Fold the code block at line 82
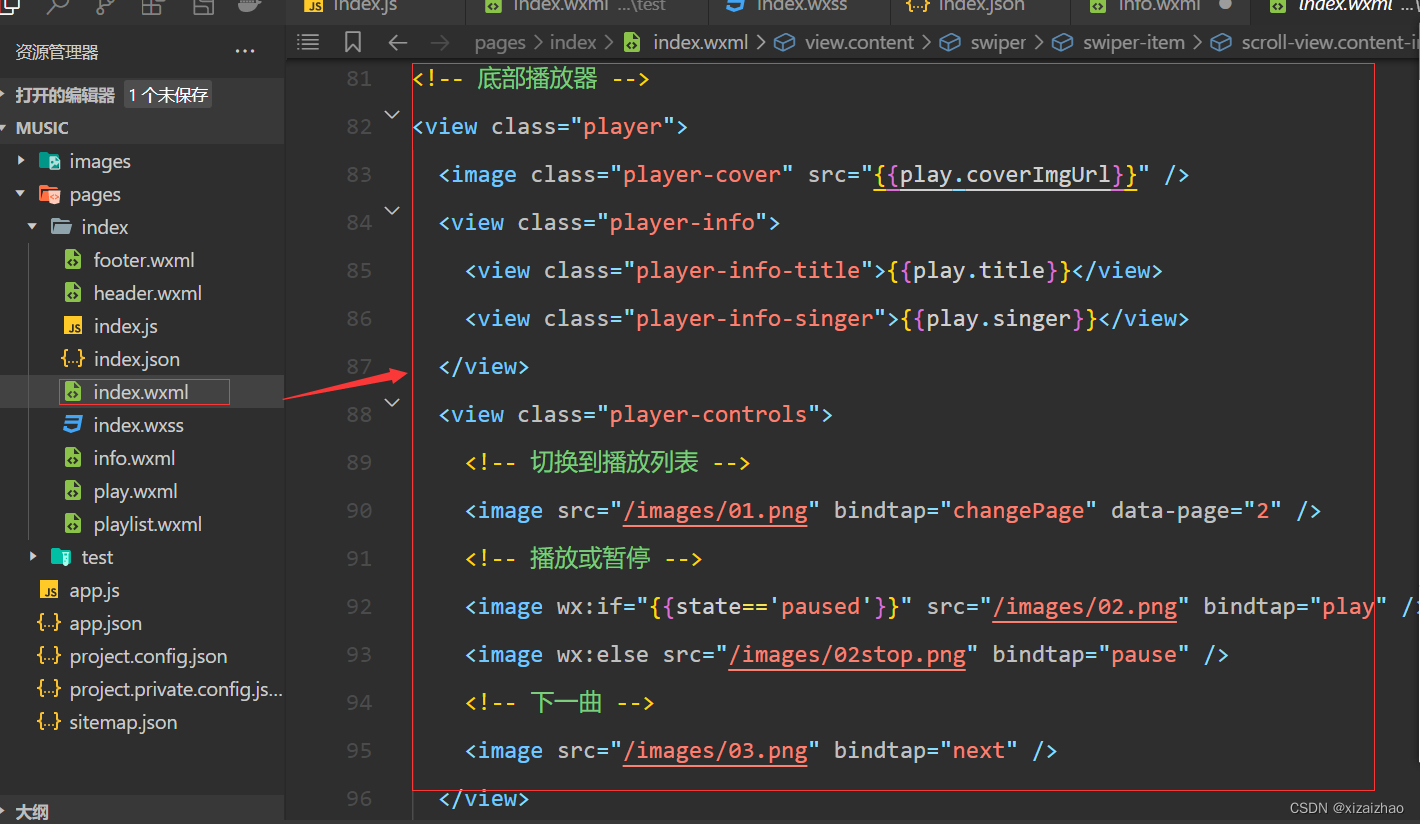The image size is (1420, 824). (392, 115)
